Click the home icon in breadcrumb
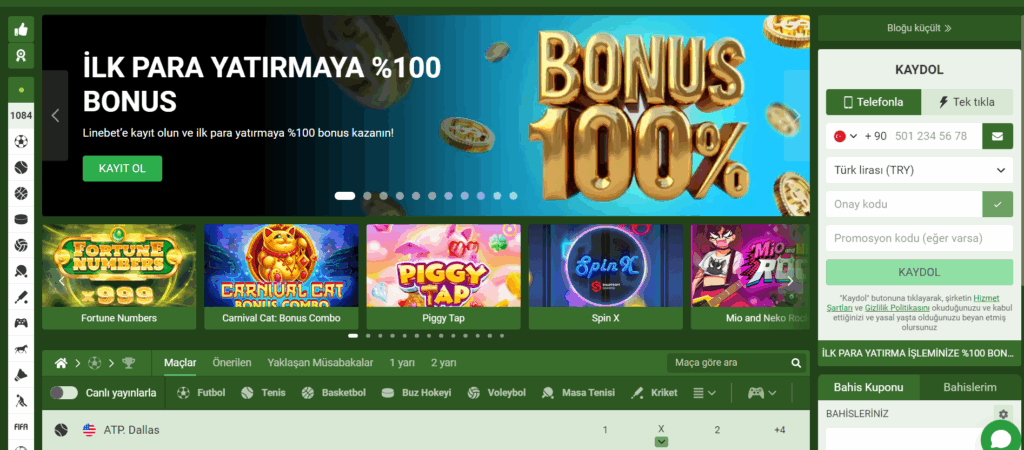The image size is (1024, 450). click(61, 363)
